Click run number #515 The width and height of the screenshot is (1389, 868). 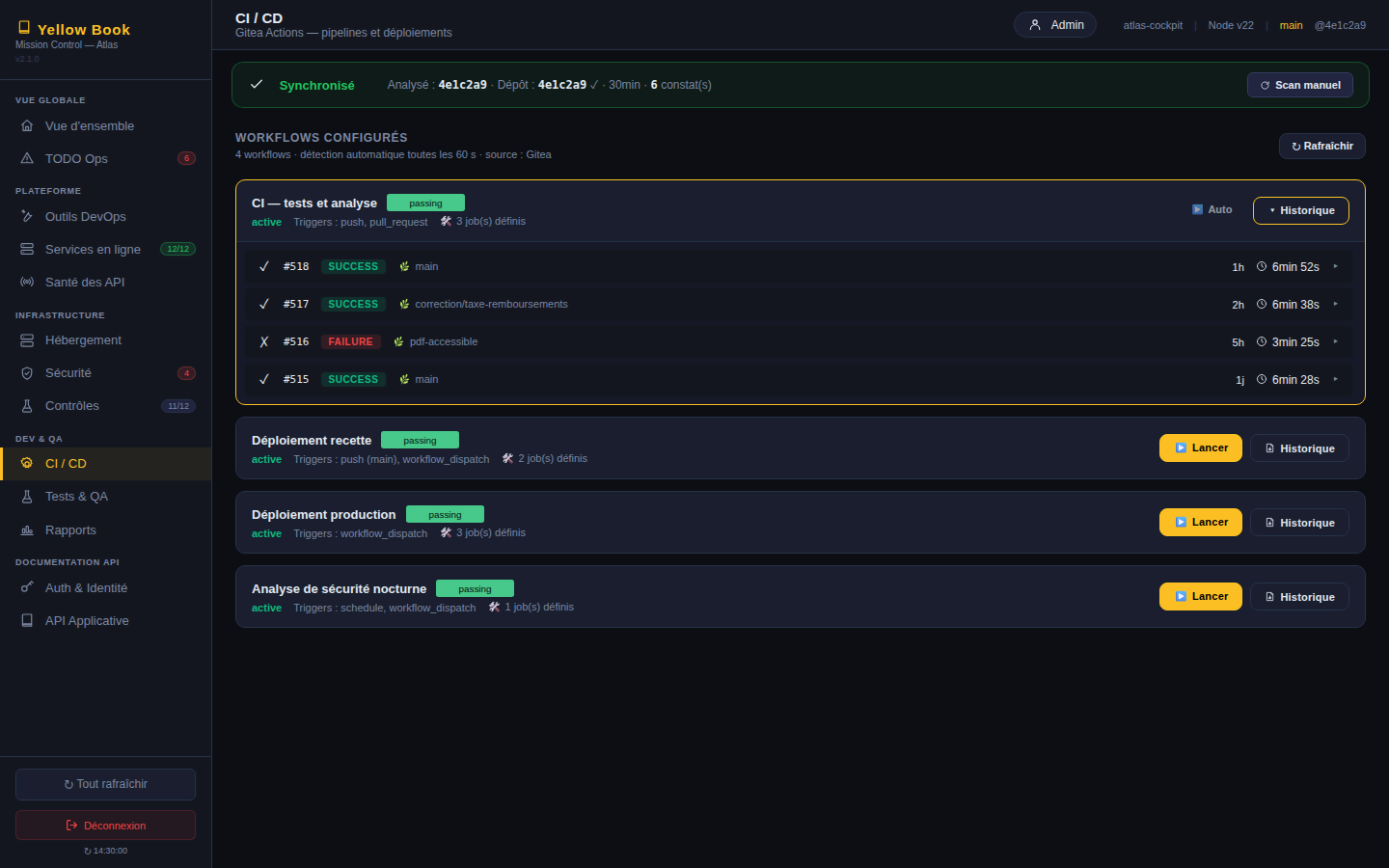point(296,379)
